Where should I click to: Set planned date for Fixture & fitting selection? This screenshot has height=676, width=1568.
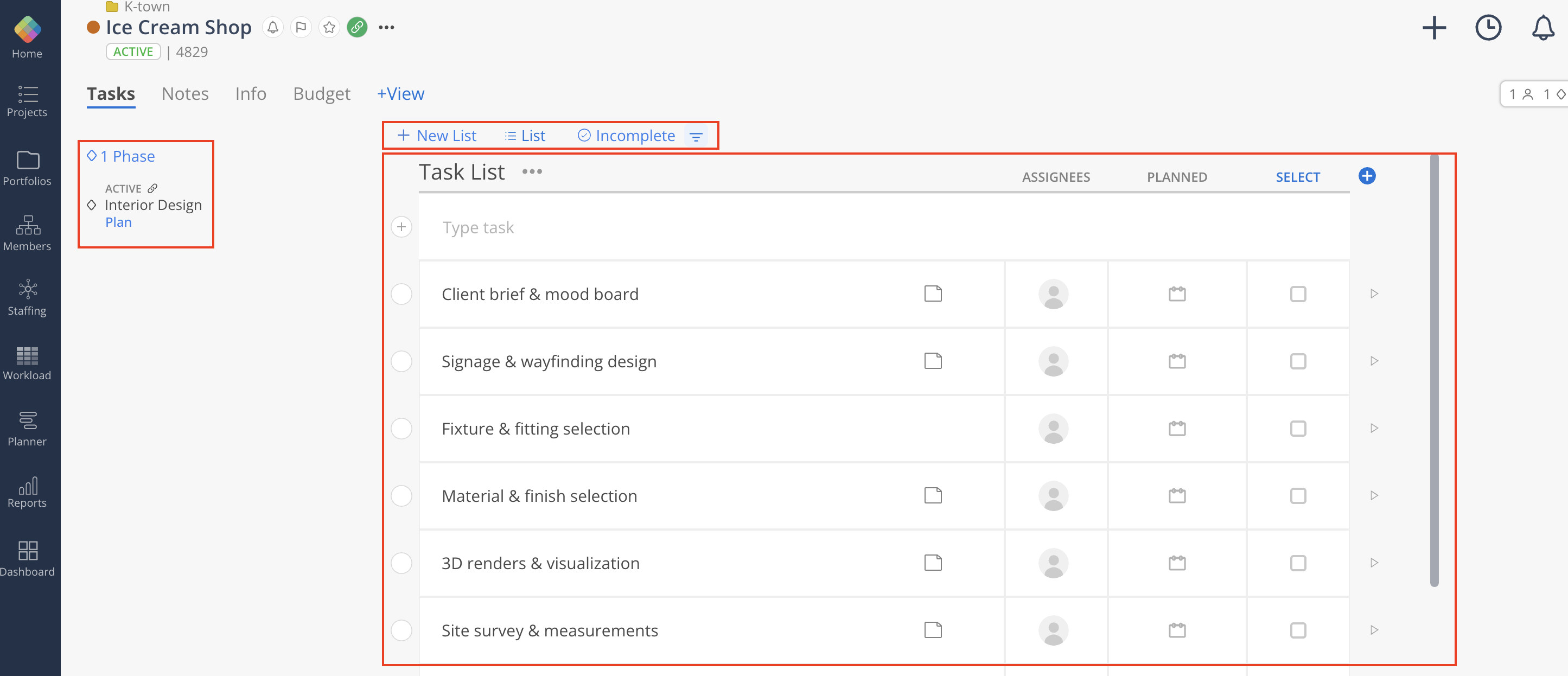(x=1177, y=429)
